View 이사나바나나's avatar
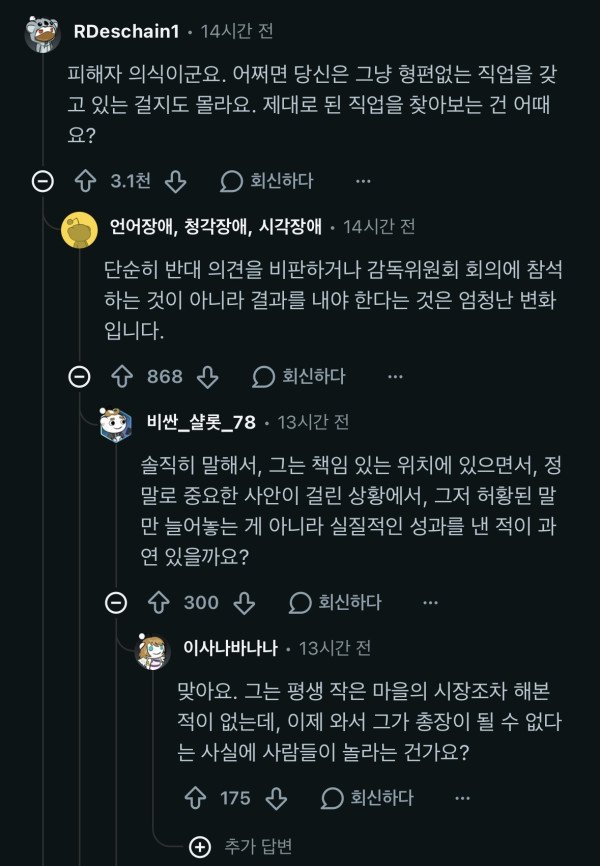Viewport: 600px width, 866px height. (154, 650)
